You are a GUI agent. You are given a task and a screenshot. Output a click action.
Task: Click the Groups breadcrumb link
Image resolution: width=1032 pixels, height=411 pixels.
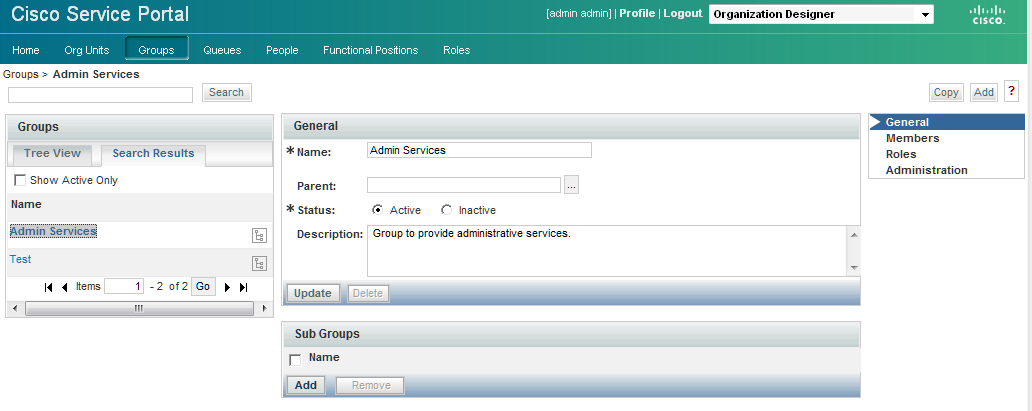coord(21,74)
